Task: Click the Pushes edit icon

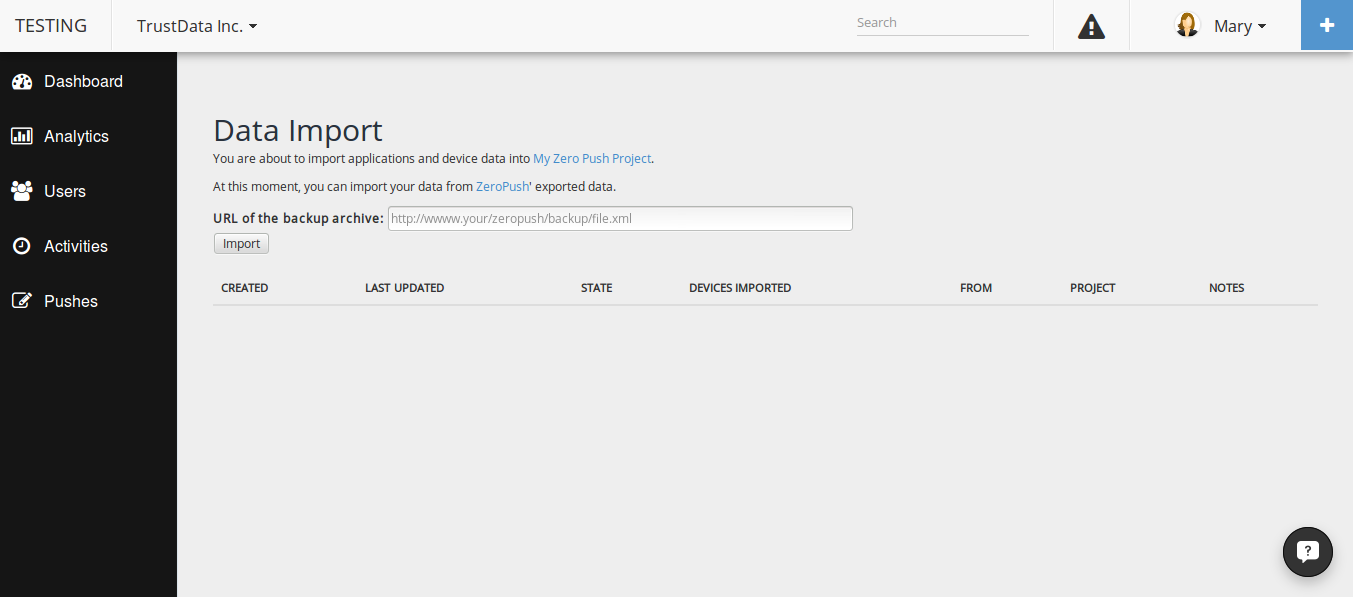Action: click(x=22, y=301)
